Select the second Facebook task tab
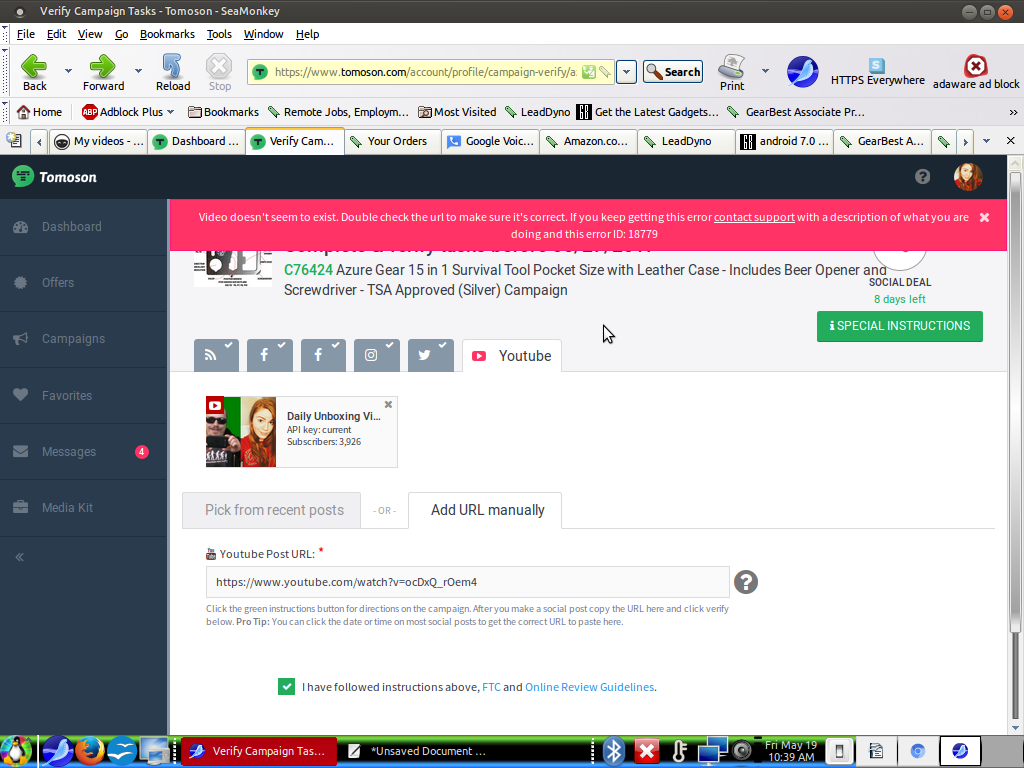Screen dimensions: 1024x768 pos(323,355)
